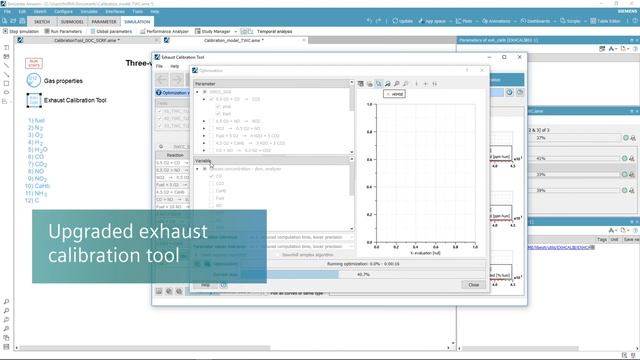This screenshot has width=640, height=360.
Task: Open the Animations ribbon item
Action: tap(496, 21)
